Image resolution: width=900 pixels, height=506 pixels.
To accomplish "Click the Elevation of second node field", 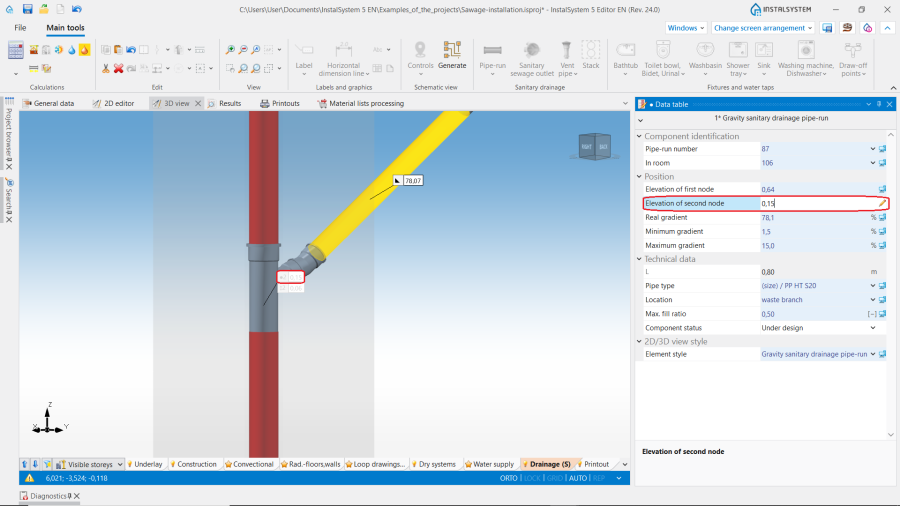I will [815, 203].
